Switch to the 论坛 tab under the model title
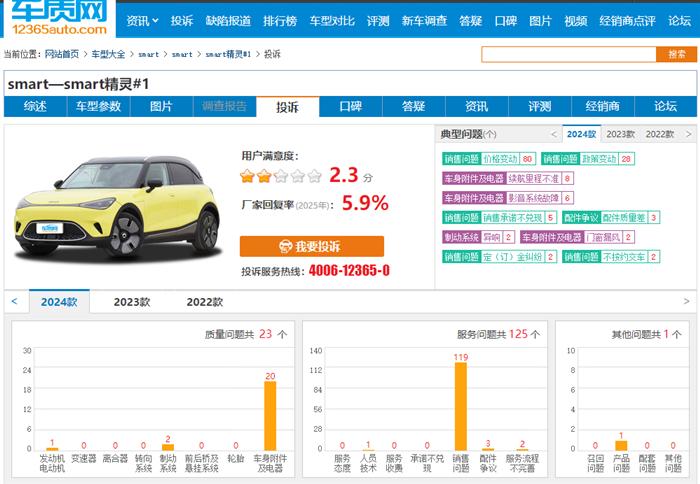This screenshot has height=484, width=700. pyautogui.click(x=666, y=106)
